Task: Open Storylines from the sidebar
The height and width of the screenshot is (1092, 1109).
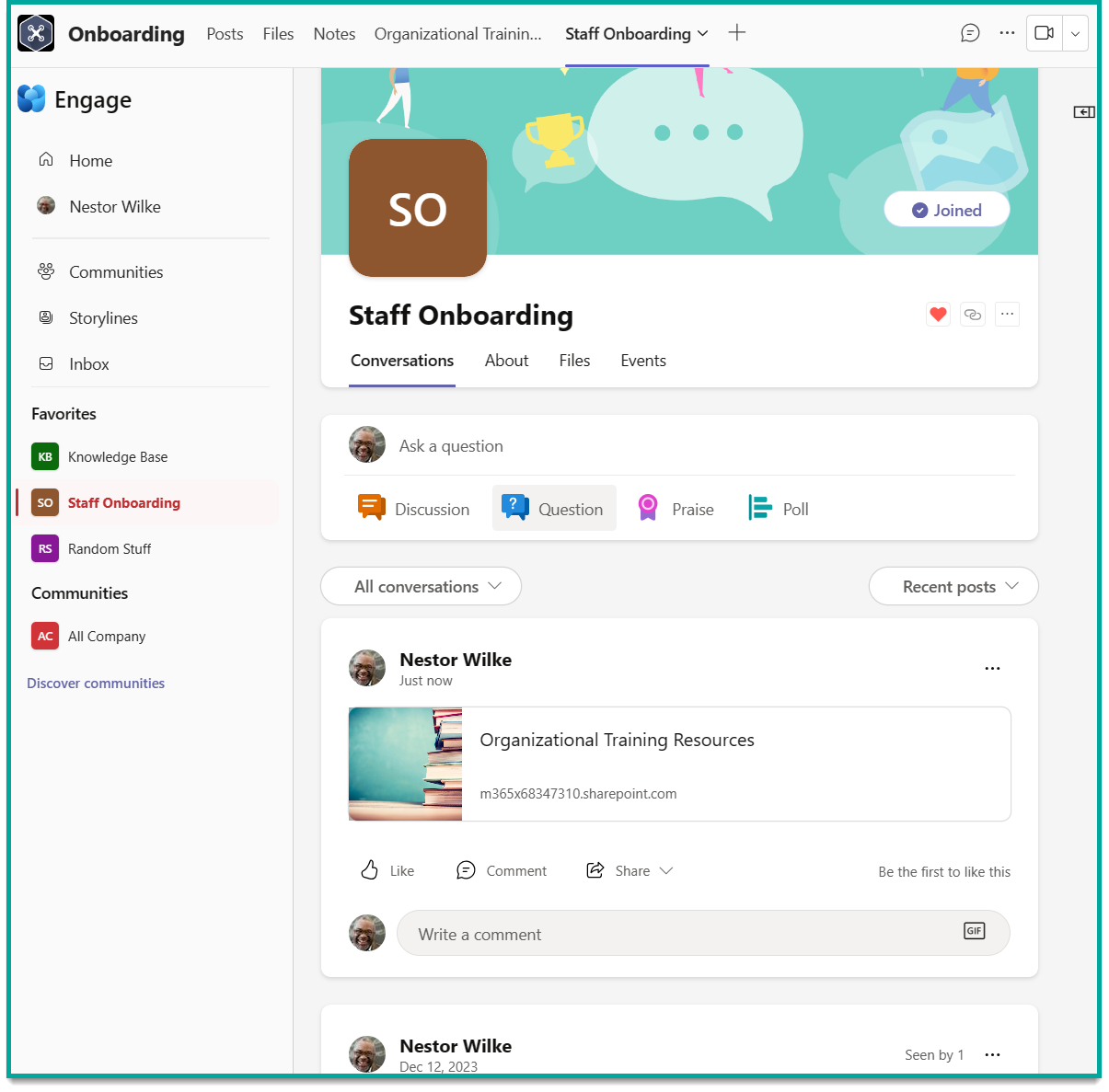Action: (x=103, y=317)
